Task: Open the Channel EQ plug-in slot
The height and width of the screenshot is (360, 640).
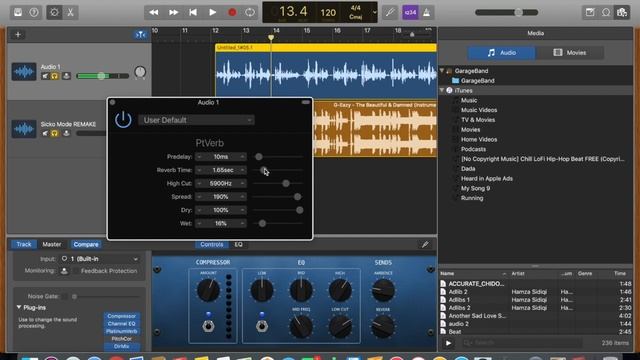Action: click(121, 324)
